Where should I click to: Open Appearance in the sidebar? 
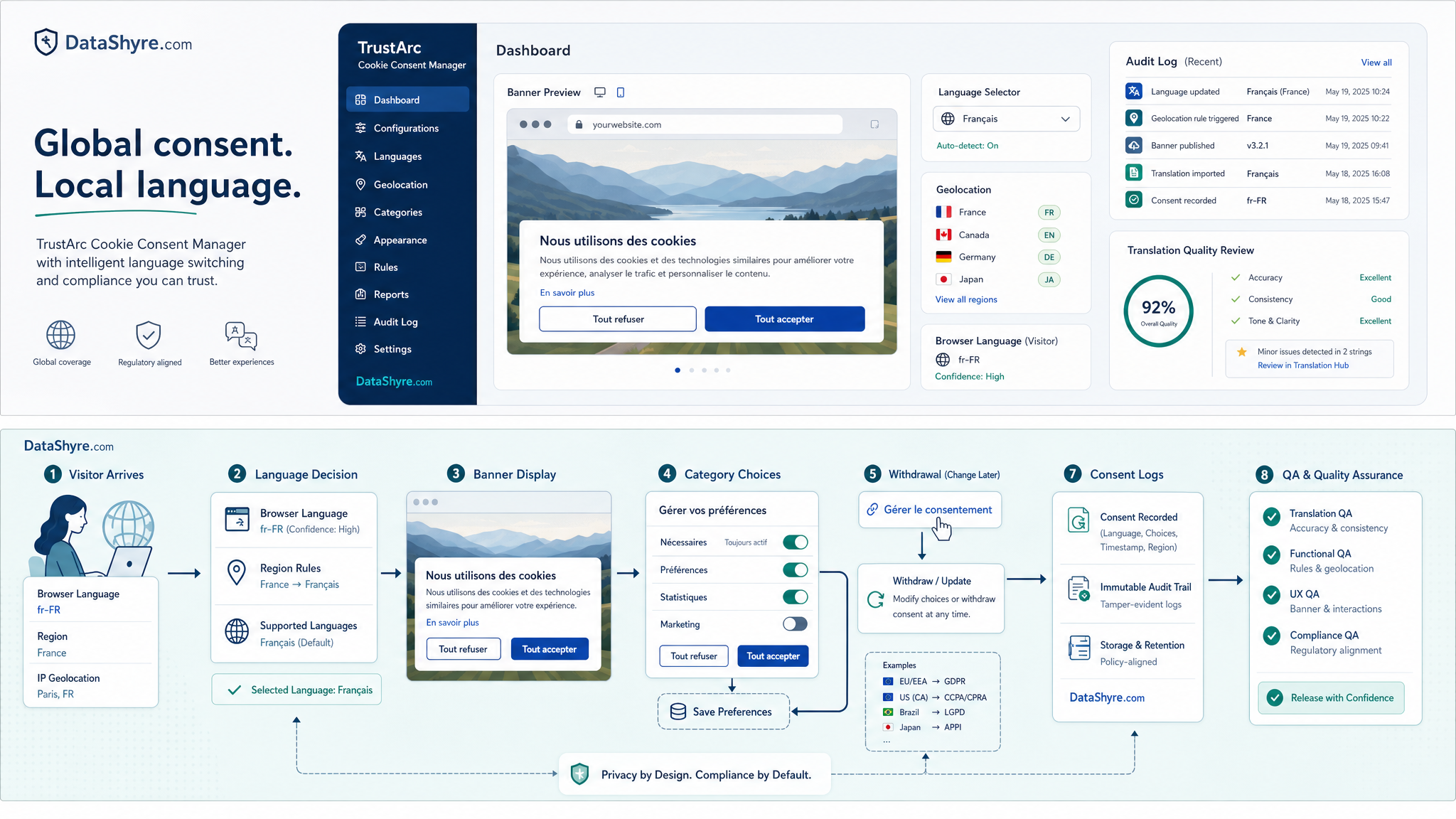point(407,240)
